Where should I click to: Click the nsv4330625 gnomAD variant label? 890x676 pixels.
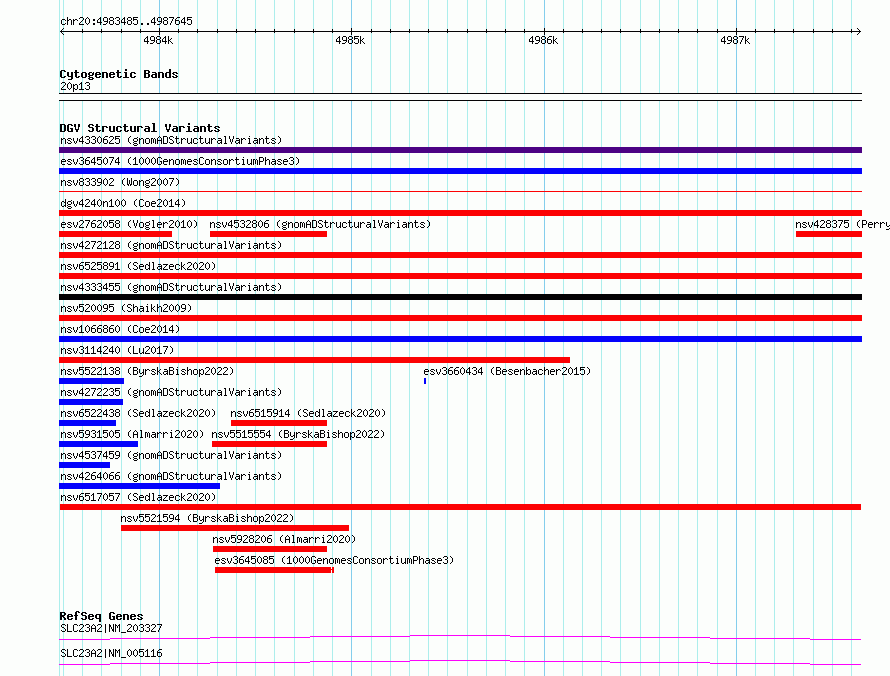point(171,140)
